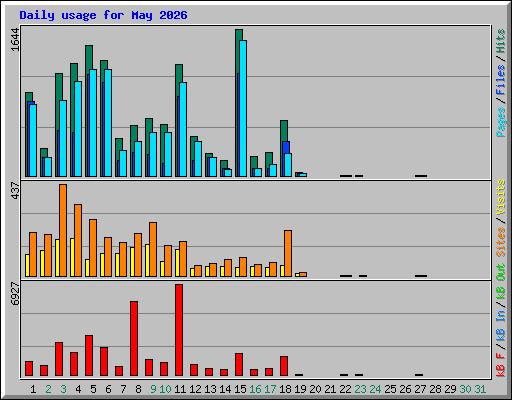Viewport: 512px width, 400px height.
Task: Click the red kB bar for day 5
Action: (x=89, y=356)
